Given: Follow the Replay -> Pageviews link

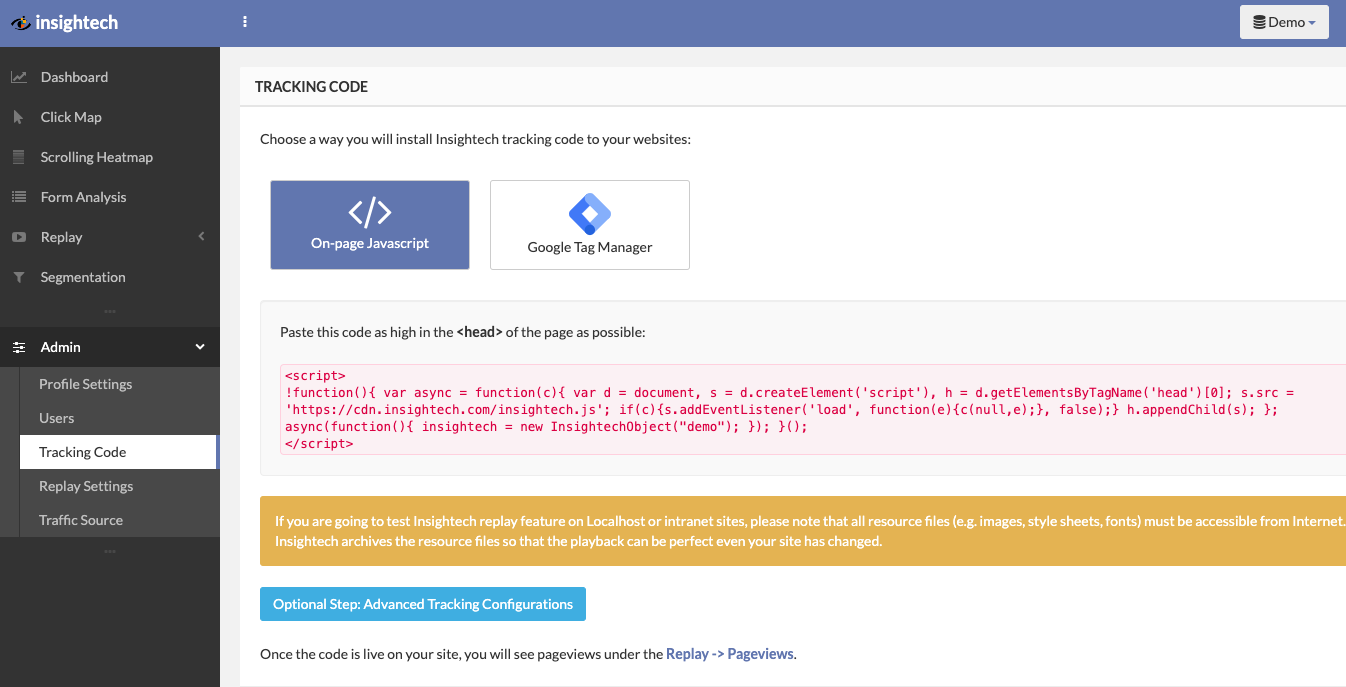Looking at the screenshot, I should pos(730,654).
